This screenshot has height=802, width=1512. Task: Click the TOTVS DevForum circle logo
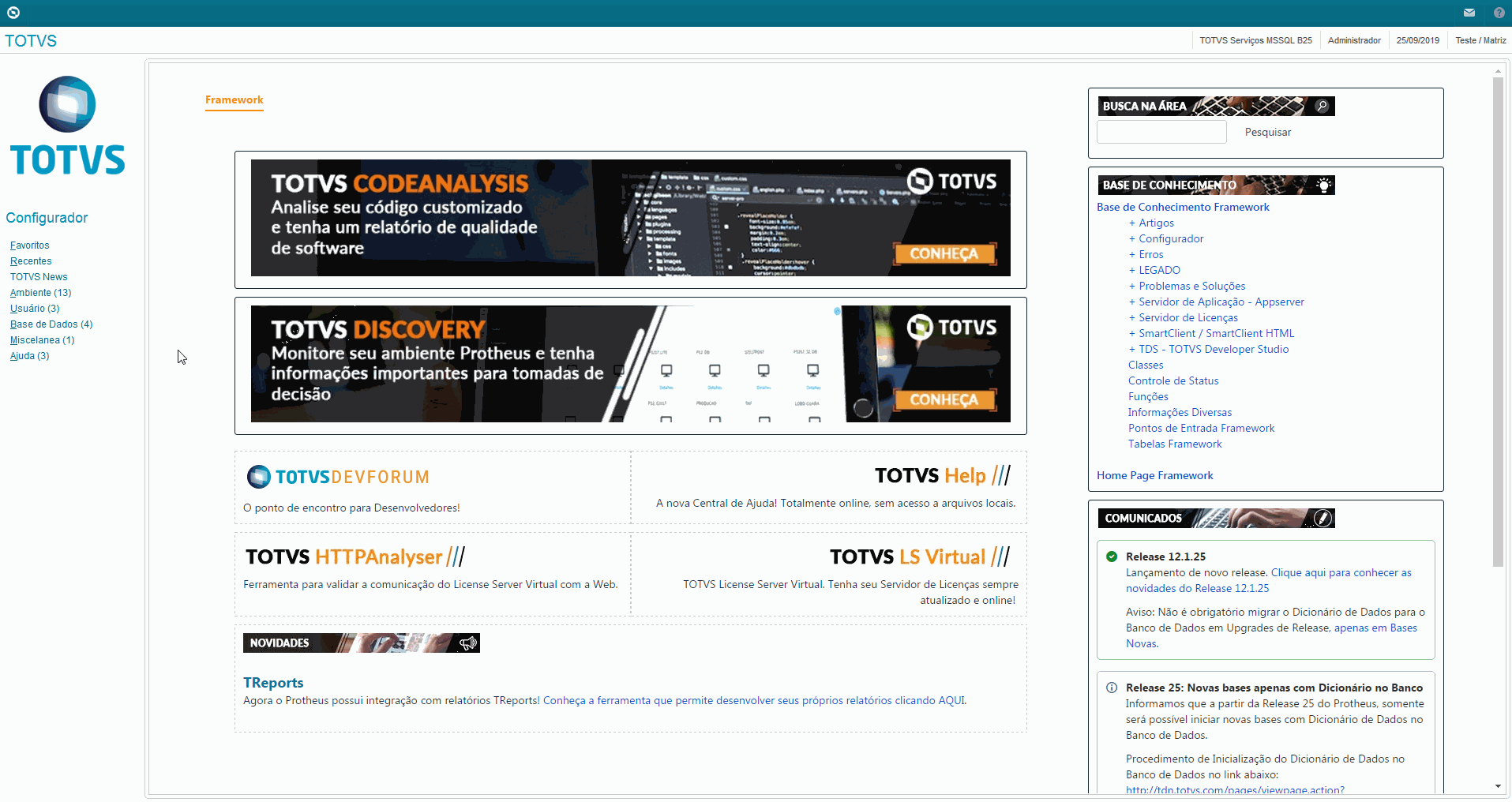(x=259, y=477)
